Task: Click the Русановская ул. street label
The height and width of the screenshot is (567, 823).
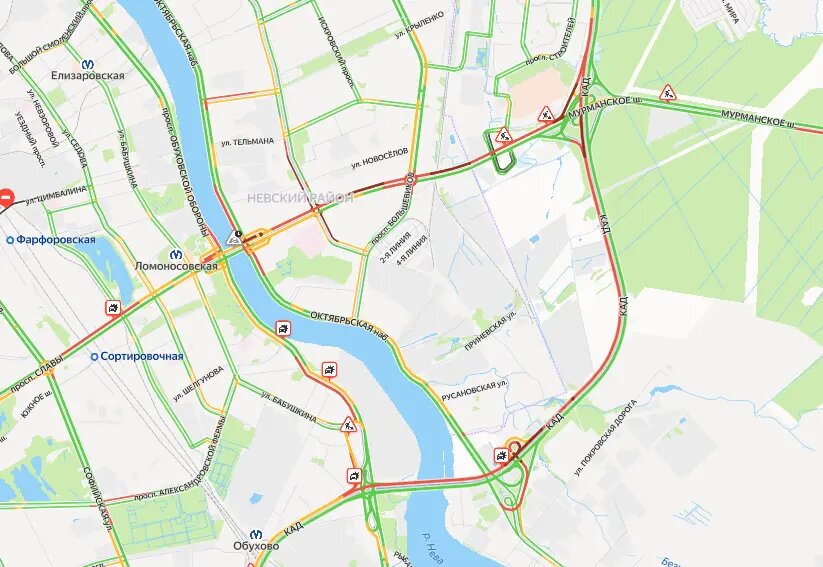Action: pyautogui.click(x=475, y=391)
